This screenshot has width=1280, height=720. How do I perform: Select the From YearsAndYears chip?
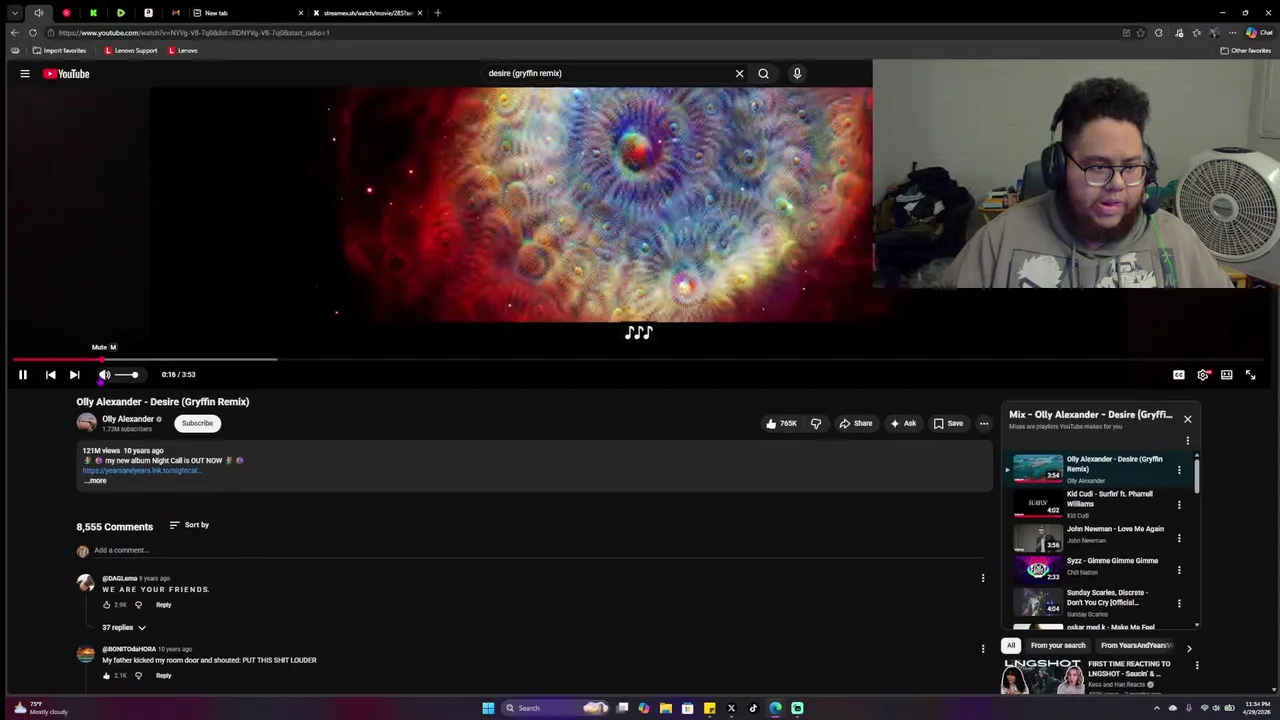coord(1135,646)
